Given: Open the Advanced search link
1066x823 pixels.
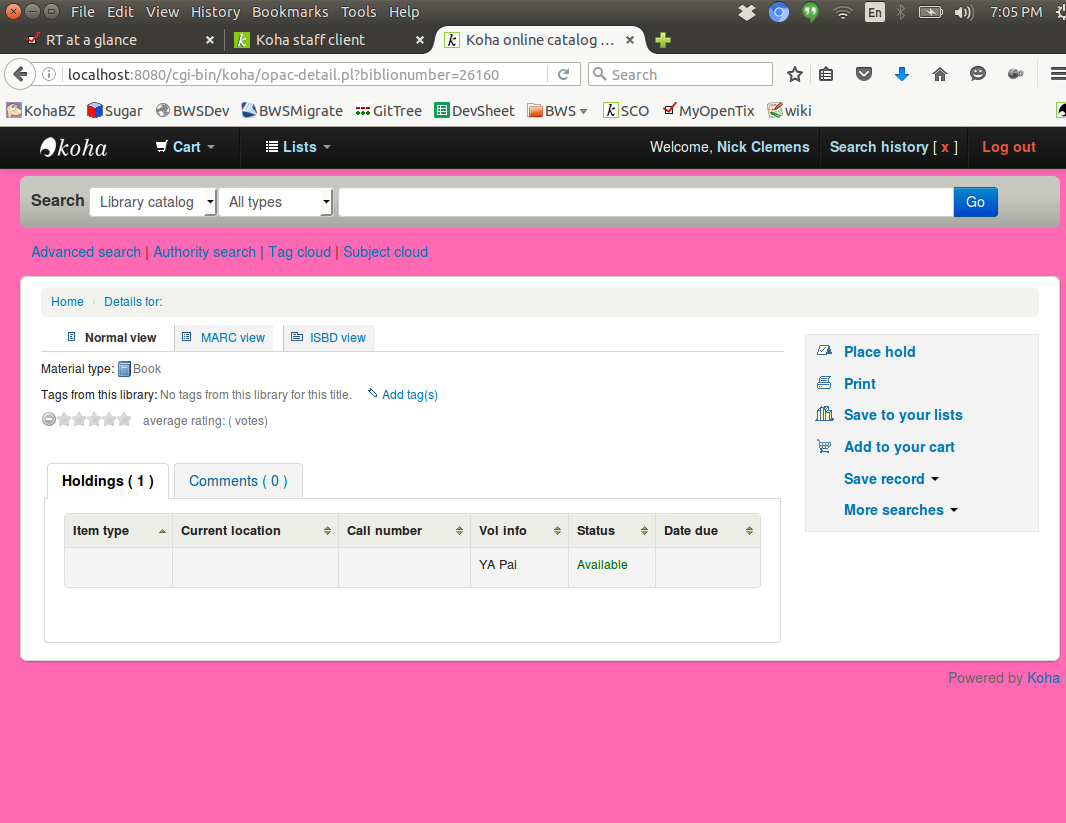Looking at the screenshot, I should pyautogui.click(x=86, y=252).
